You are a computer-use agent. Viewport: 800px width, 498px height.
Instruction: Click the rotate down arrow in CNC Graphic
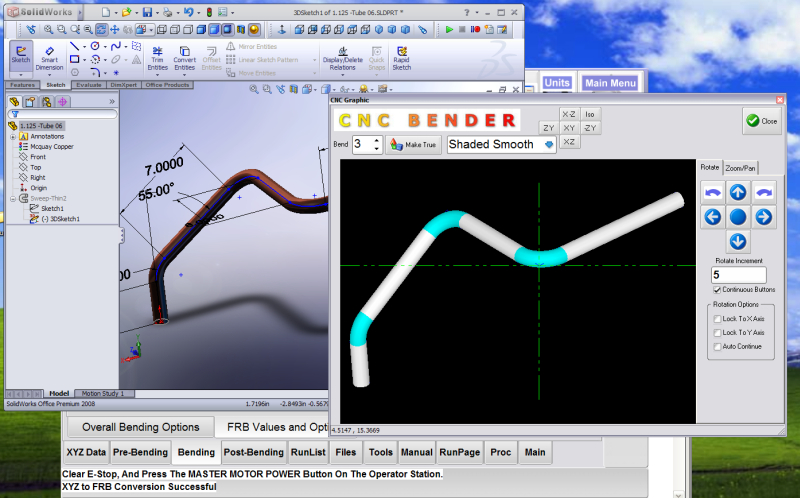738,241
